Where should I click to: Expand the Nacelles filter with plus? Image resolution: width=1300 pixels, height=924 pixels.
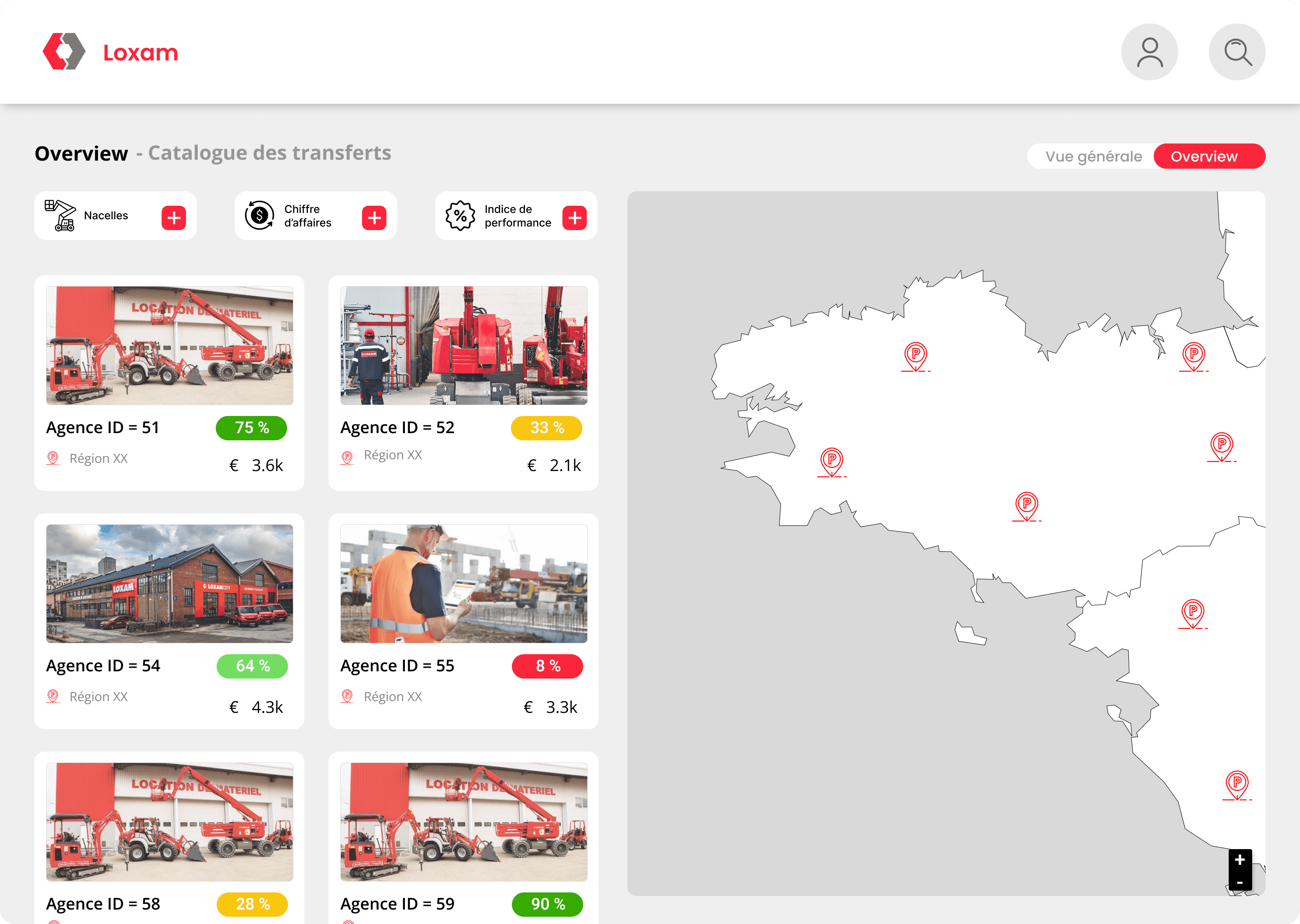tap(174, 217)
